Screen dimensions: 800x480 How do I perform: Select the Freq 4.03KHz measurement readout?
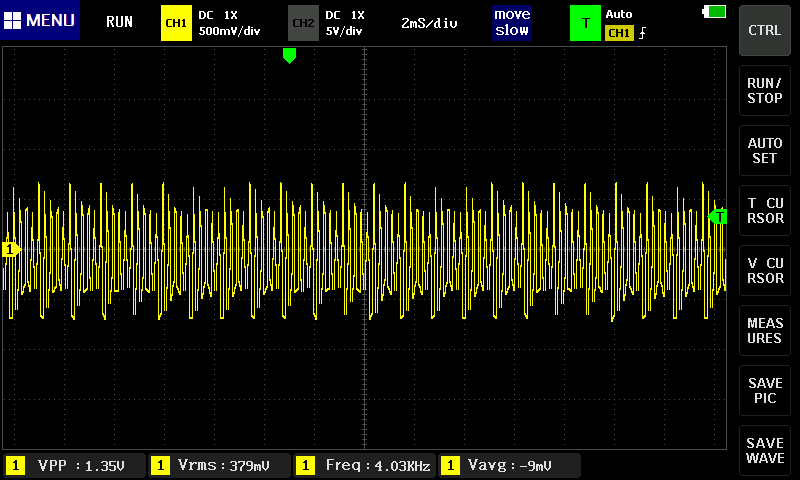click(365, 465)
